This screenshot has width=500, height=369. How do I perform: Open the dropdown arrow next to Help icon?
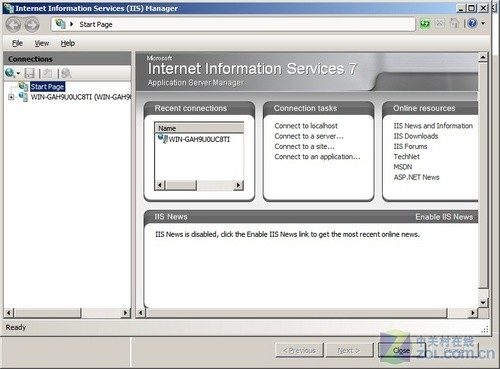(483, 23)
